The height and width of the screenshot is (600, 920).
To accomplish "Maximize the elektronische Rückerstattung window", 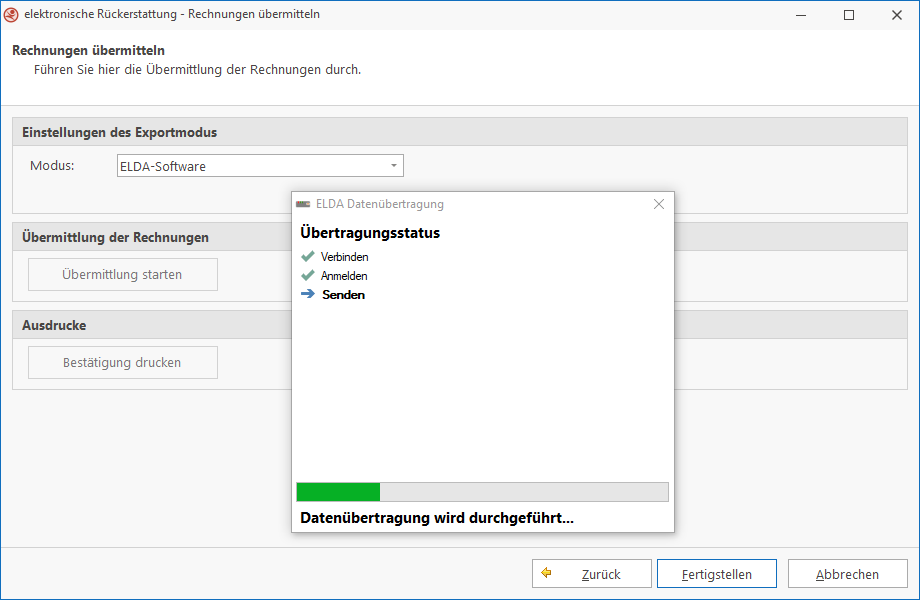I will pyautogui.click(x=848, y=15).
